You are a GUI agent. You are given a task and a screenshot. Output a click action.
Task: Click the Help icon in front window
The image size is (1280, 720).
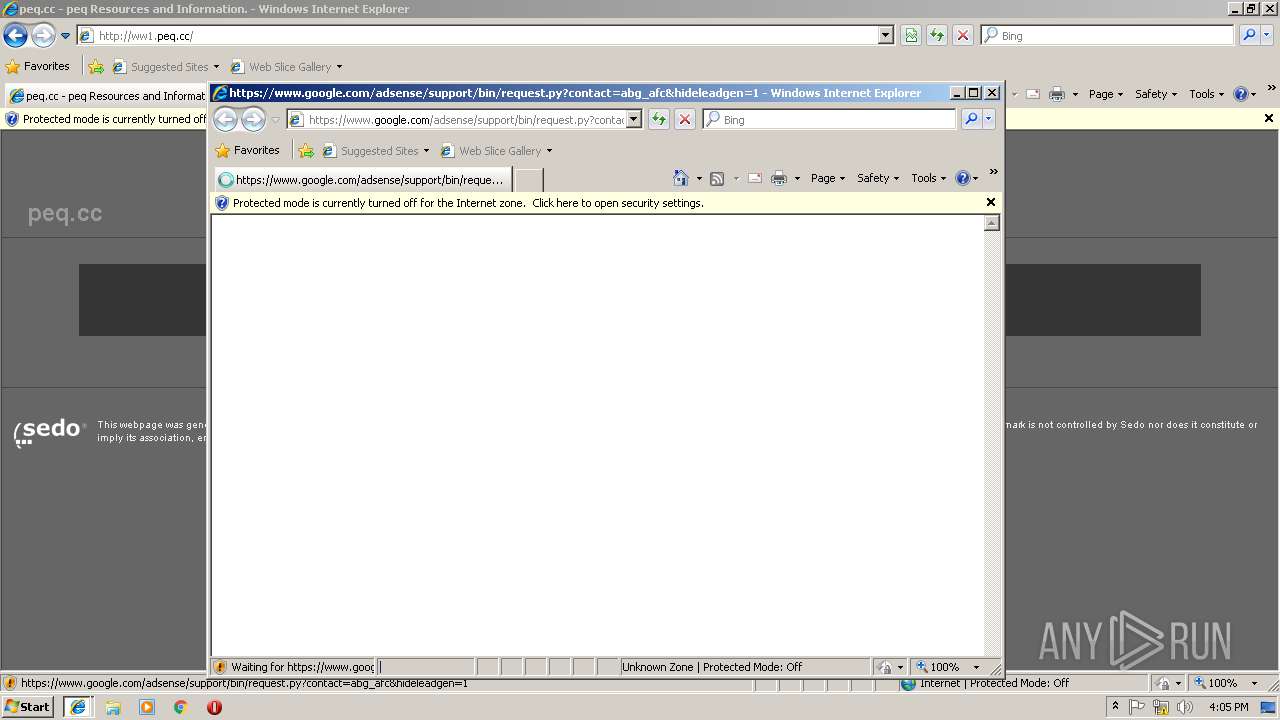[x=963, y=178]
